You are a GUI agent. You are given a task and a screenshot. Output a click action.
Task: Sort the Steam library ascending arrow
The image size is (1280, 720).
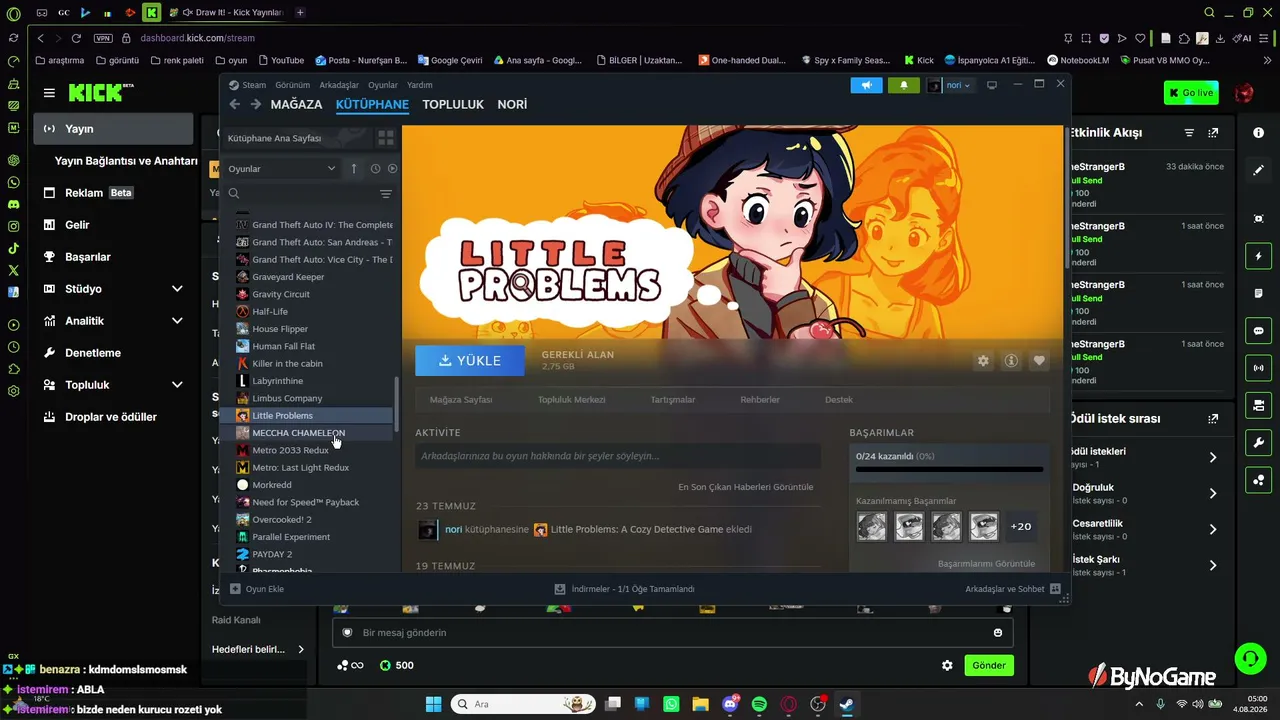pos(353,168)
